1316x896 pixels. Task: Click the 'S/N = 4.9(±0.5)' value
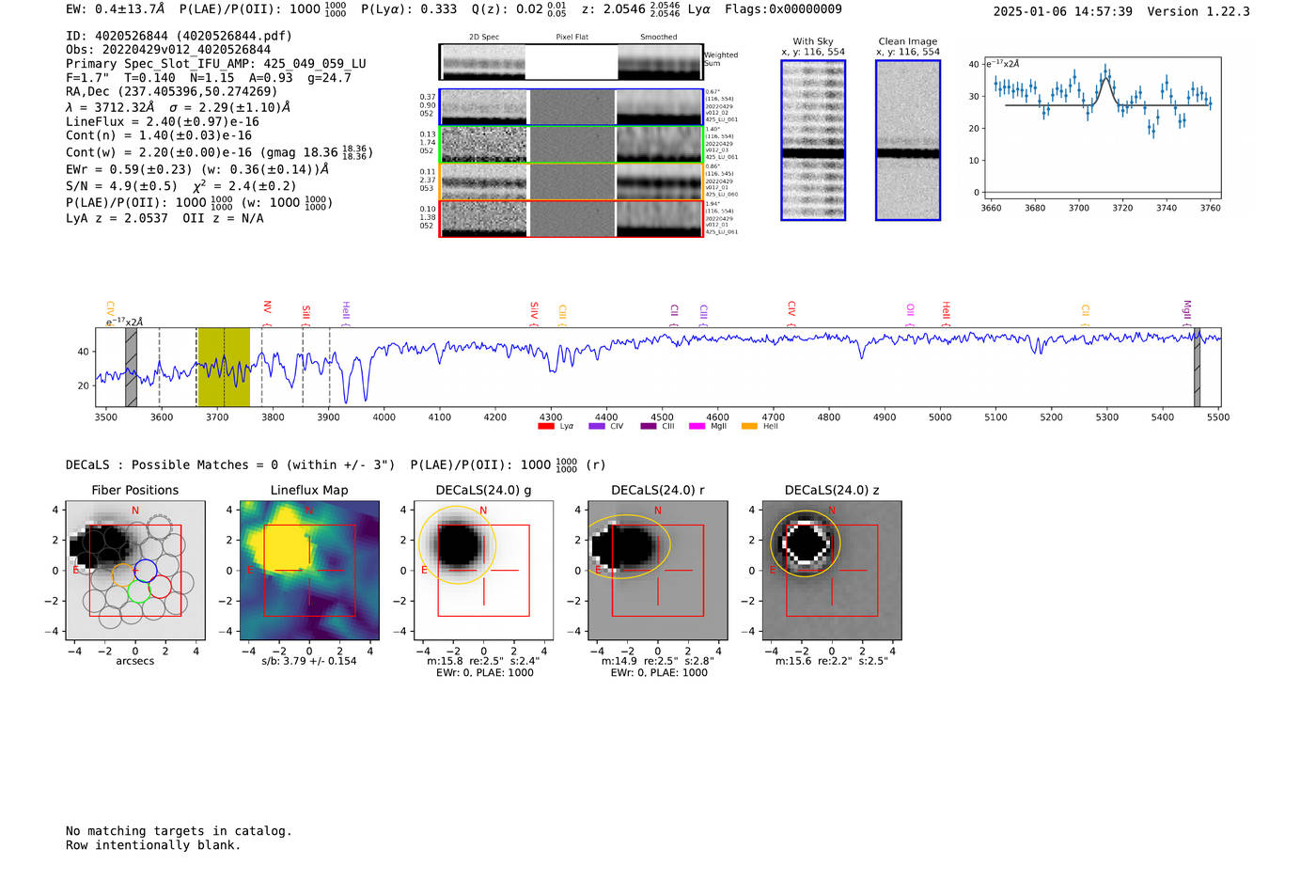(121, 186)
